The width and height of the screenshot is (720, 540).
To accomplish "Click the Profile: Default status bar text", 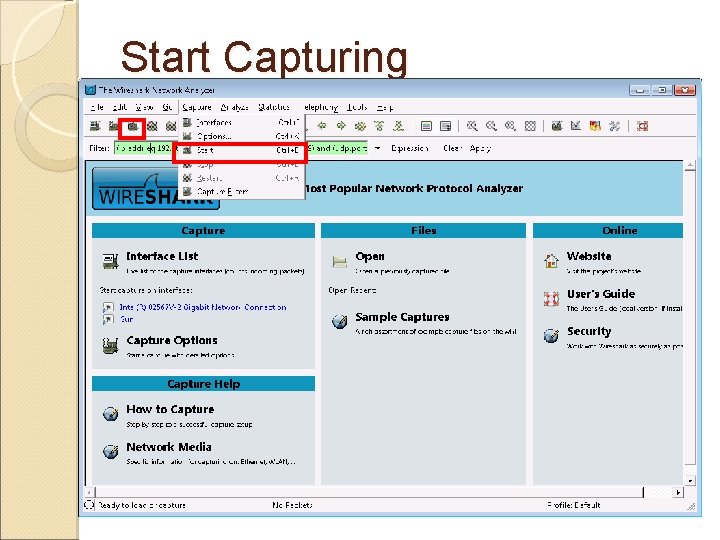I will [x=574, y=505].
